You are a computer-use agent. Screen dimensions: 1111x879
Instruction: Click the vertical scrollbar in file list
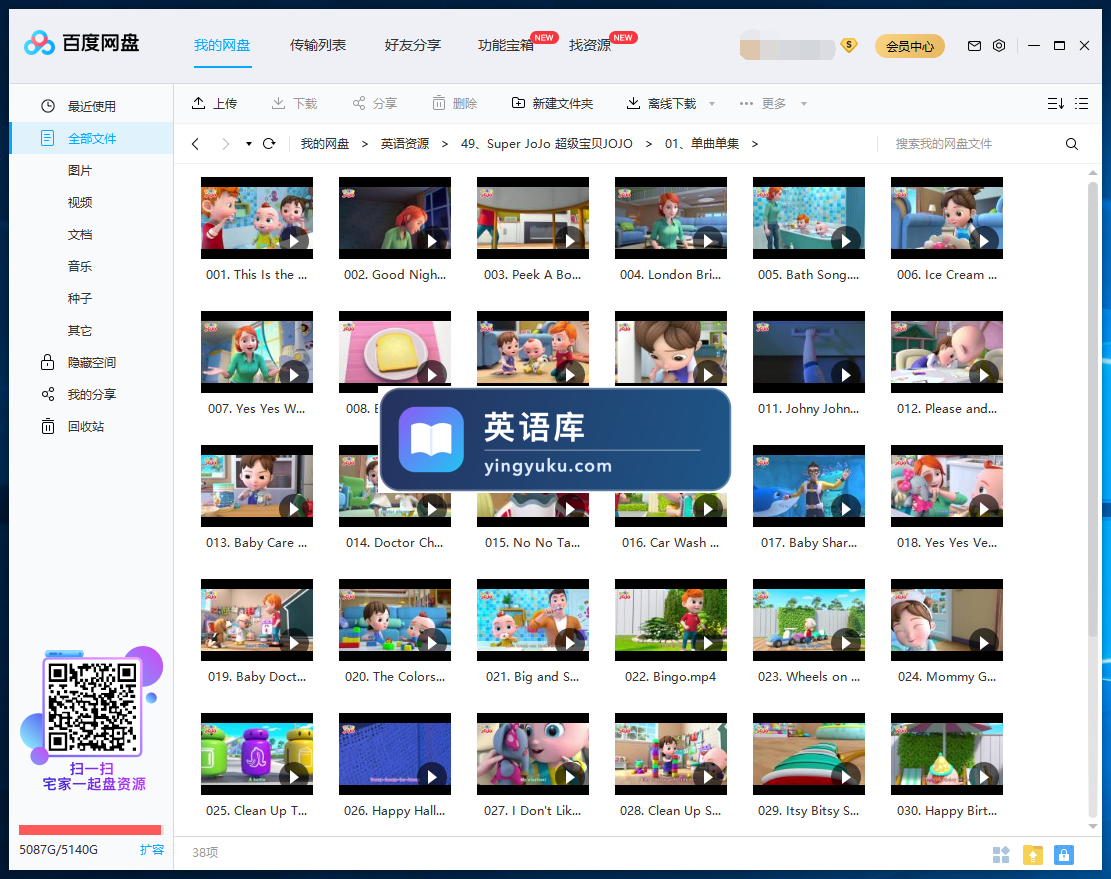coord(1093,411)
